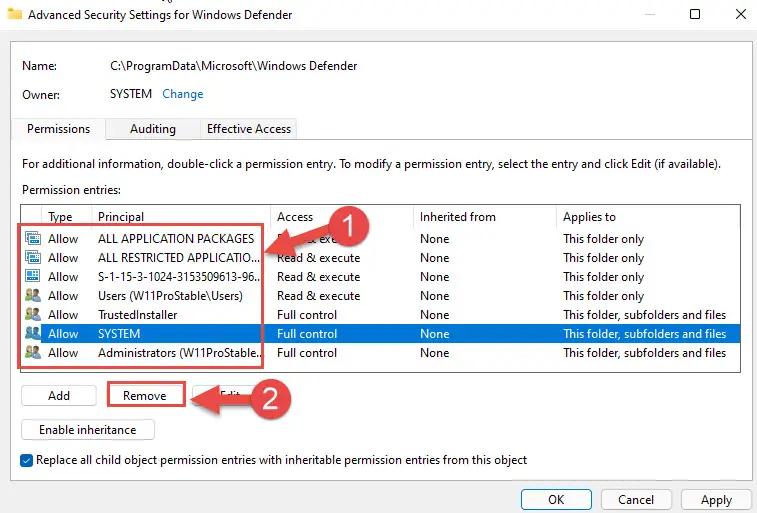
Task: Maximize the Advanced Security Settings window
Action: point(695,14)
